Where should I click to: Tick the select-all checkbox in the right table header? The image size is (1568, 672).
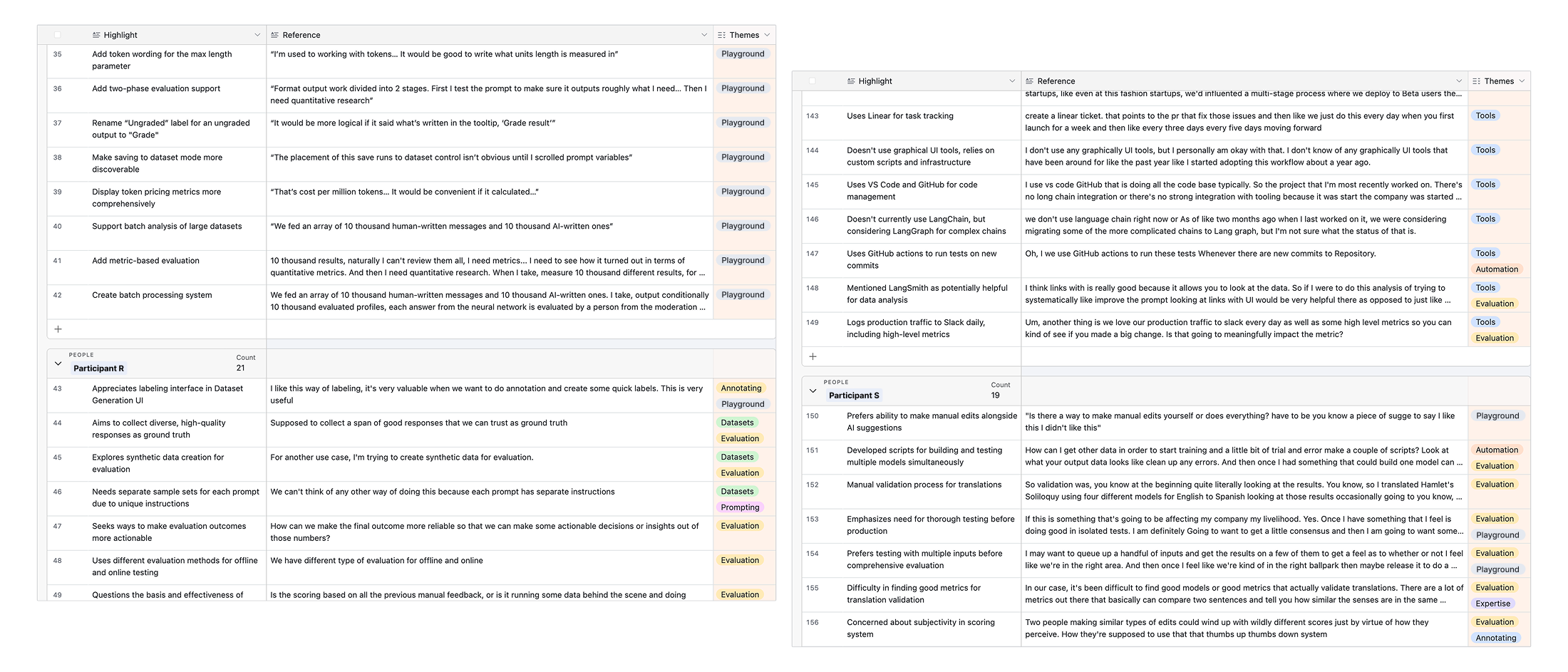coord(812,81)
